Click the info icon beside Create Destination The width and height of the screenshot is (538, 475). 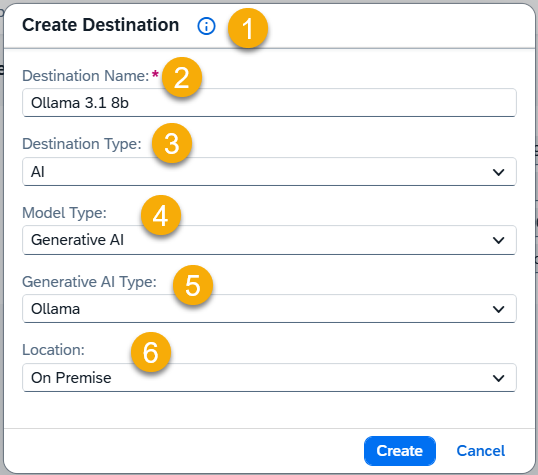[206, 26]
